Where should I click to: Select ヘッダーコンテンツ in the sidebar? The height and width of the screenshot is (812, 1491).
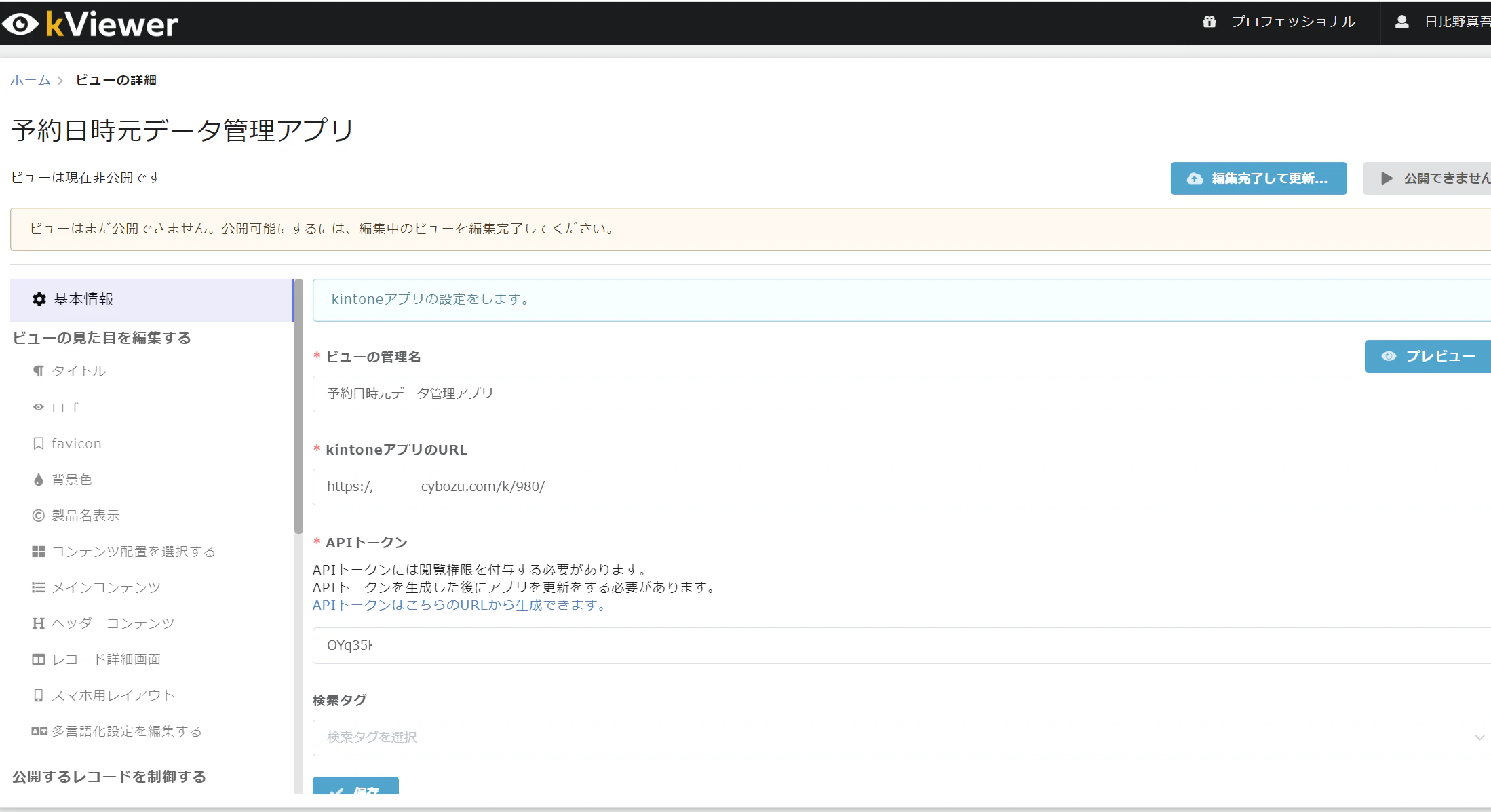tap(113, 623)
